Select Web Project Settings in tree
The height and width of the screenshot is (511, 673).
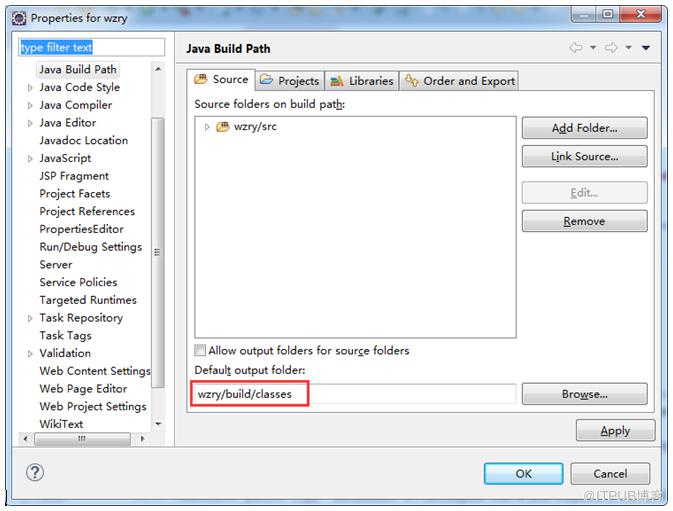pyautogui.click(x=93, y=406)
